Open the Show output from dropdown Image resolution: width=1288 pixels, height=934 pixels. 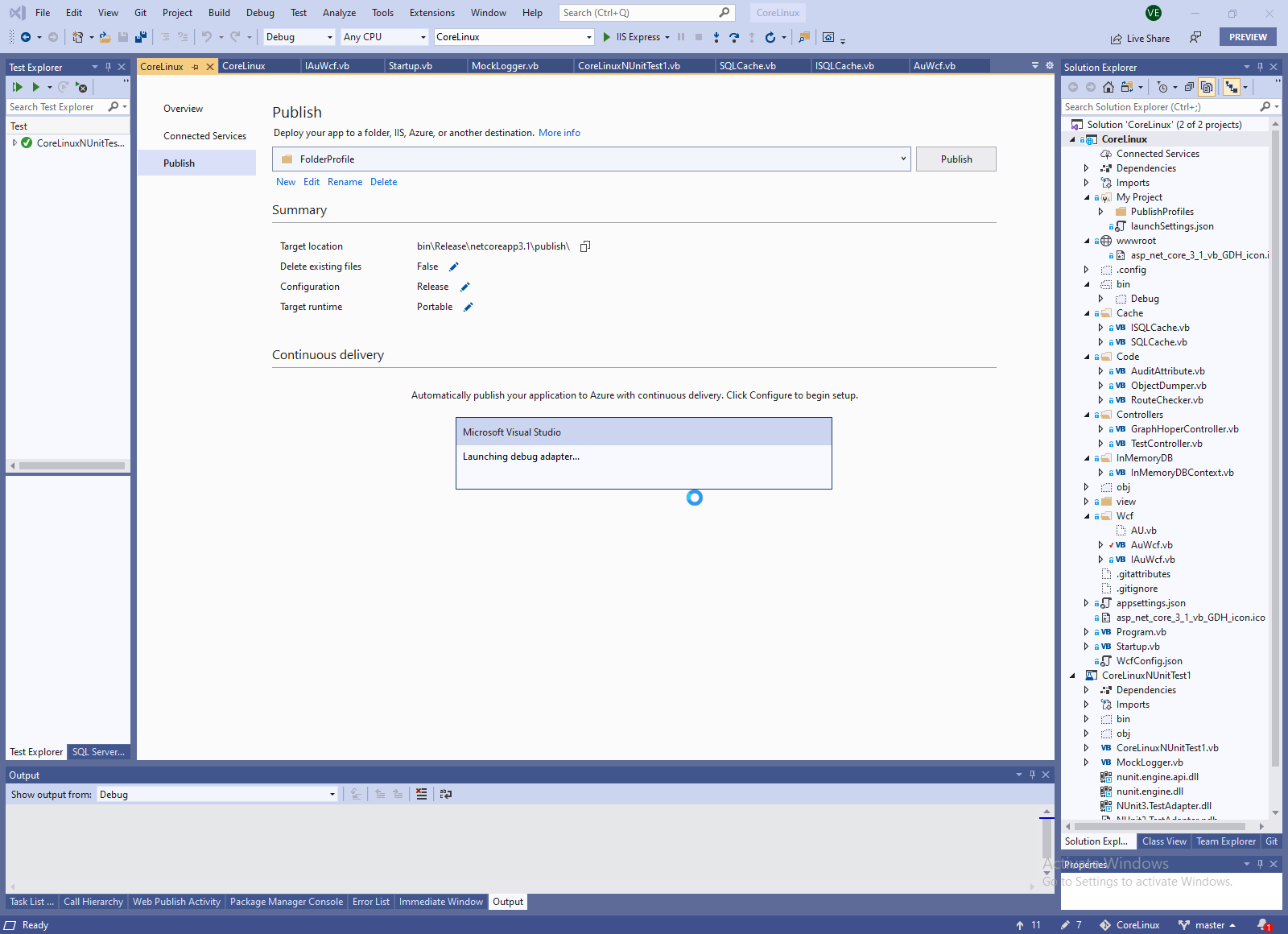coord(217,795)
